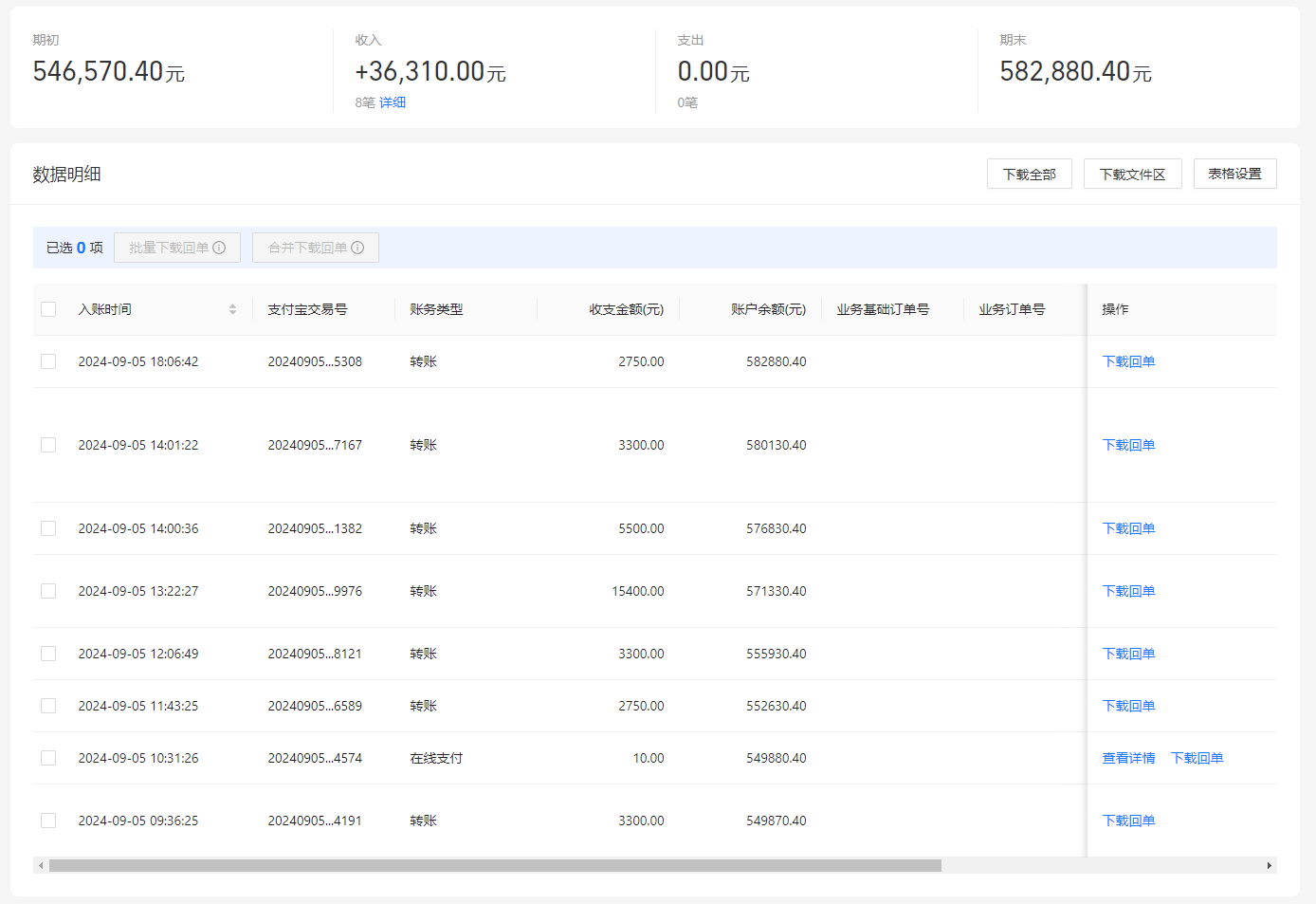Click the 580130.40 balance cell
This screenshot has width=1316, height=904.
pyautogui.click(x=777, y=445)
